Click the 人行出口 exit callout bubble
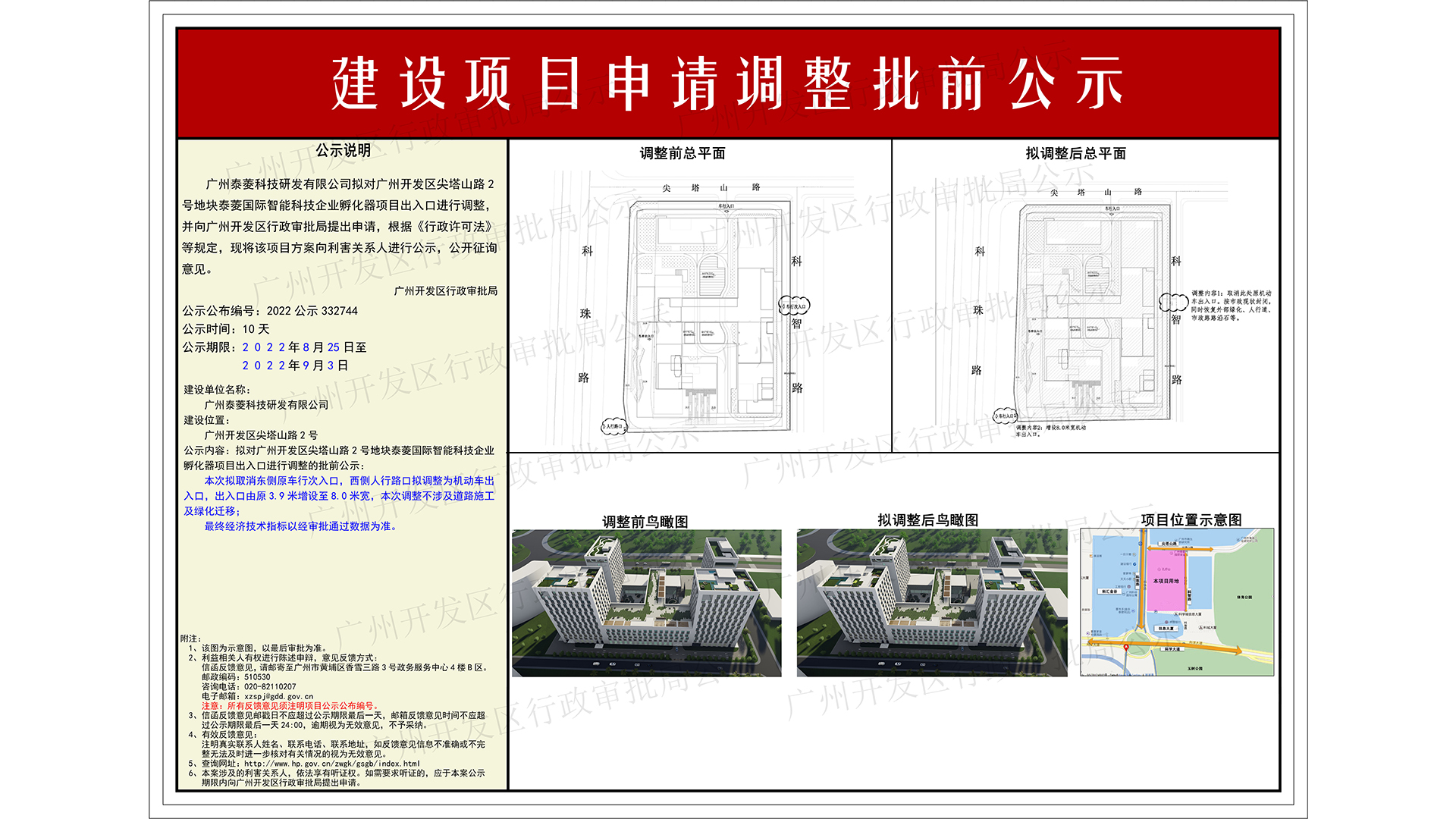The image size is (1456, 819). (613, 426)
